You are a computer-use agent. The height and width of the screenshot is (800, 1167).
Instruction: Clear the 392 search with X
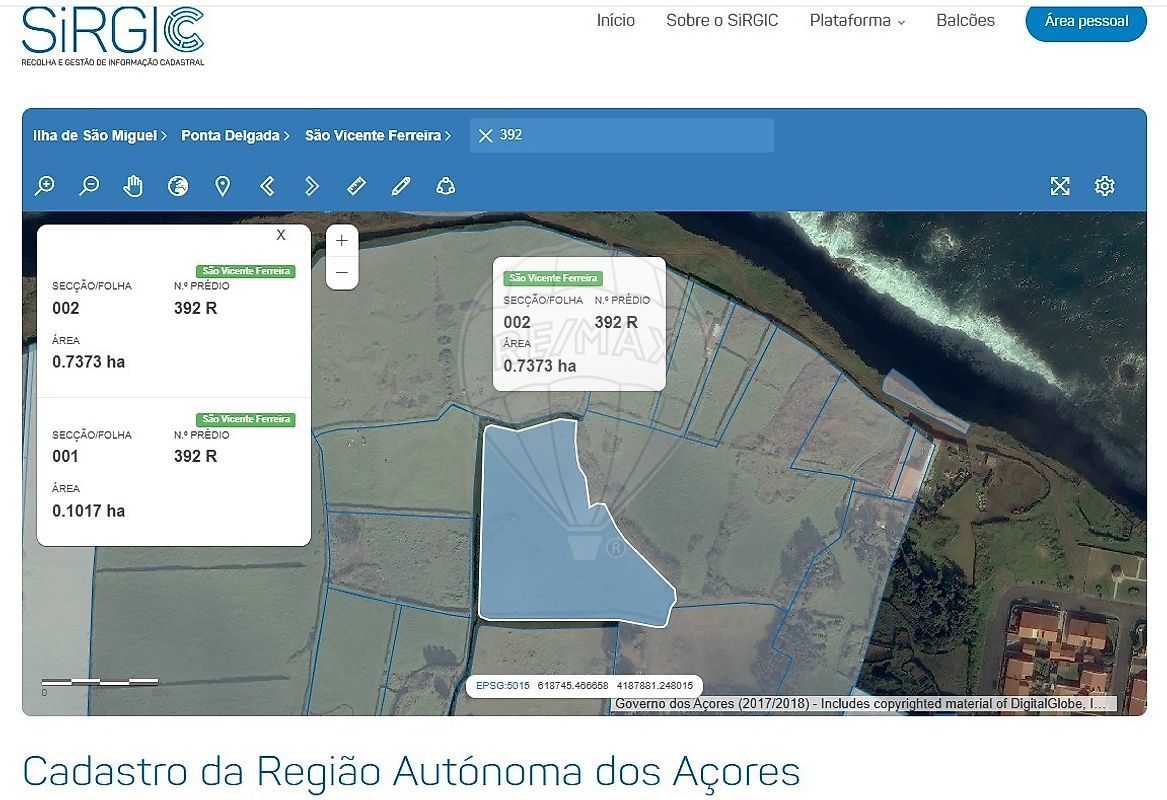pyautogui.click(x=485, y=135)
